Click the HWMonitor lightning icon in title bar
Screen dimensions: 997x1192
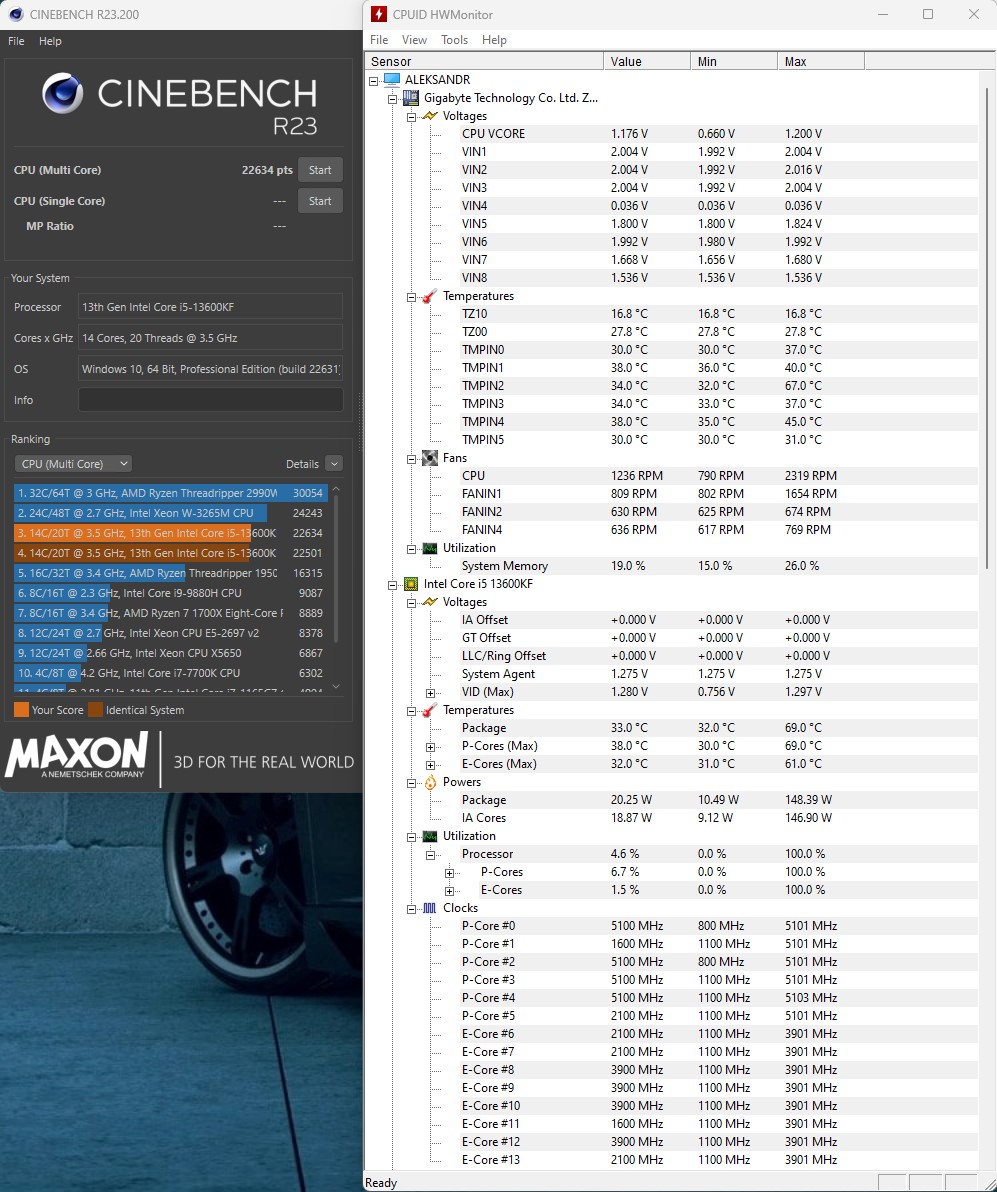tap(379, 14)
